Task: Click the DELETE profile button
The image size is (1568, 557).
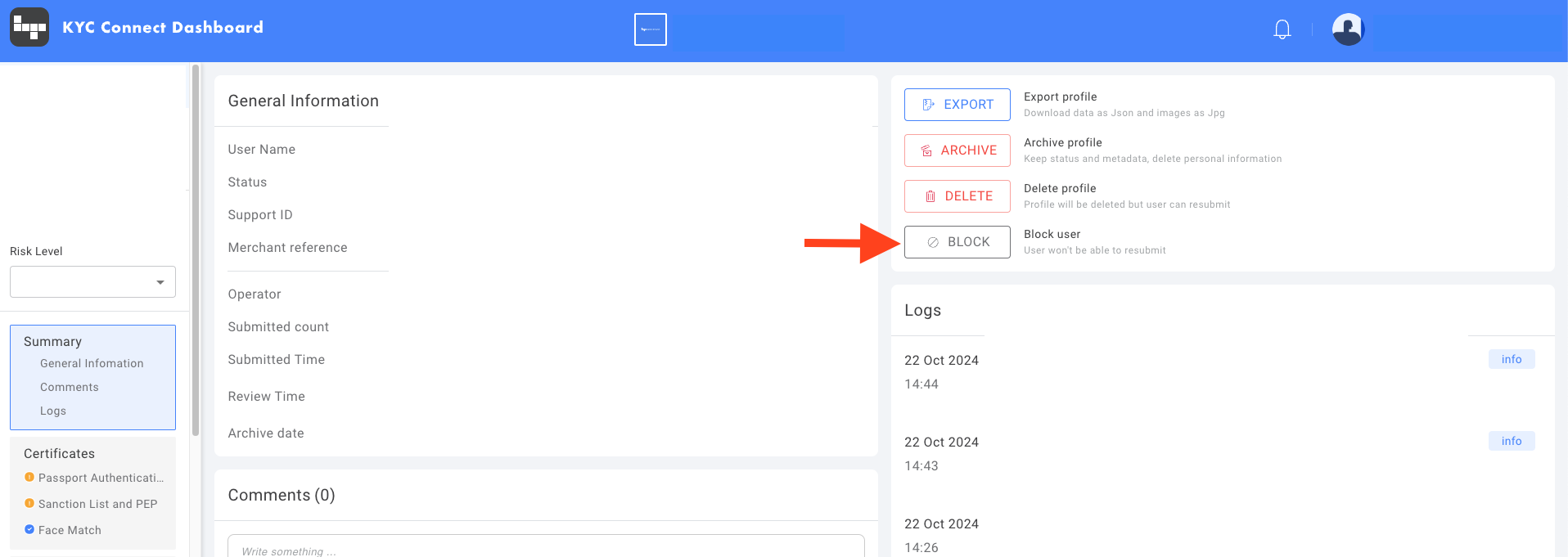Action: click(x=957, y=196)
